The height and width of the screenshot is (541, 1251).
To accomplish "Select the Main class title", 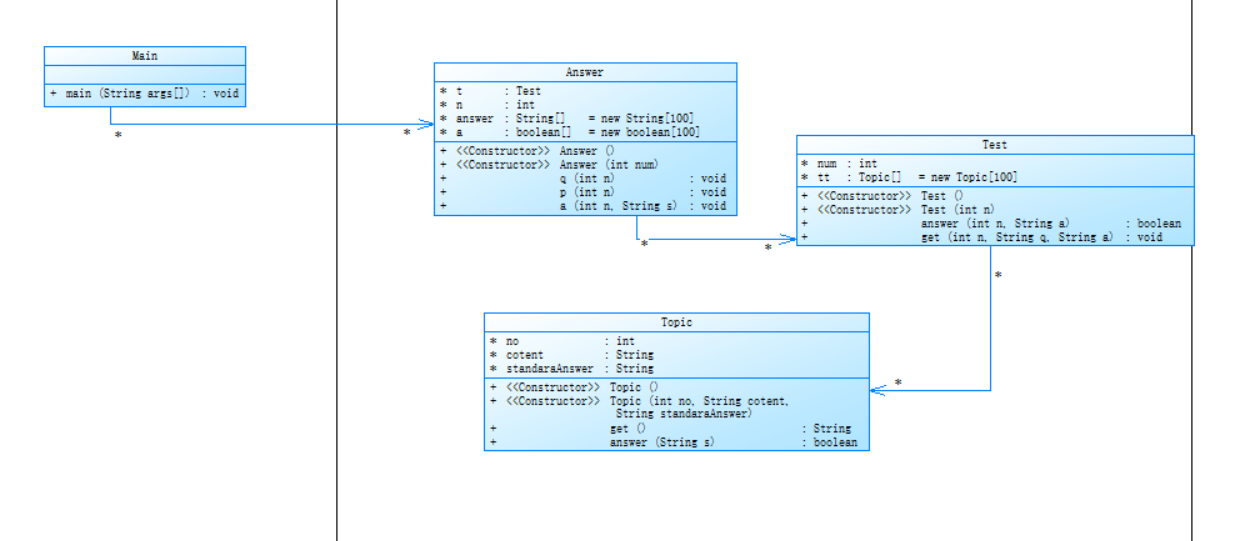I will 145,56.
